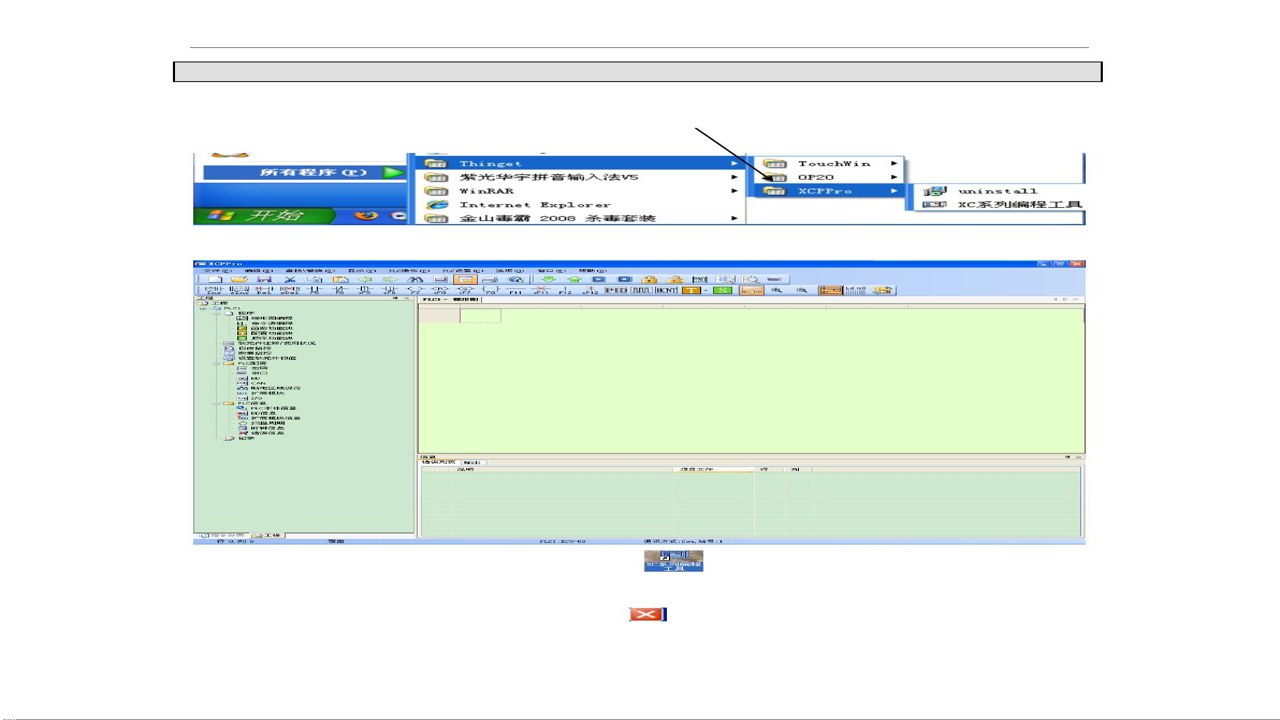Click the sIns insert row button
This screenshot has width=1280, height=720.
coord(238,291)
